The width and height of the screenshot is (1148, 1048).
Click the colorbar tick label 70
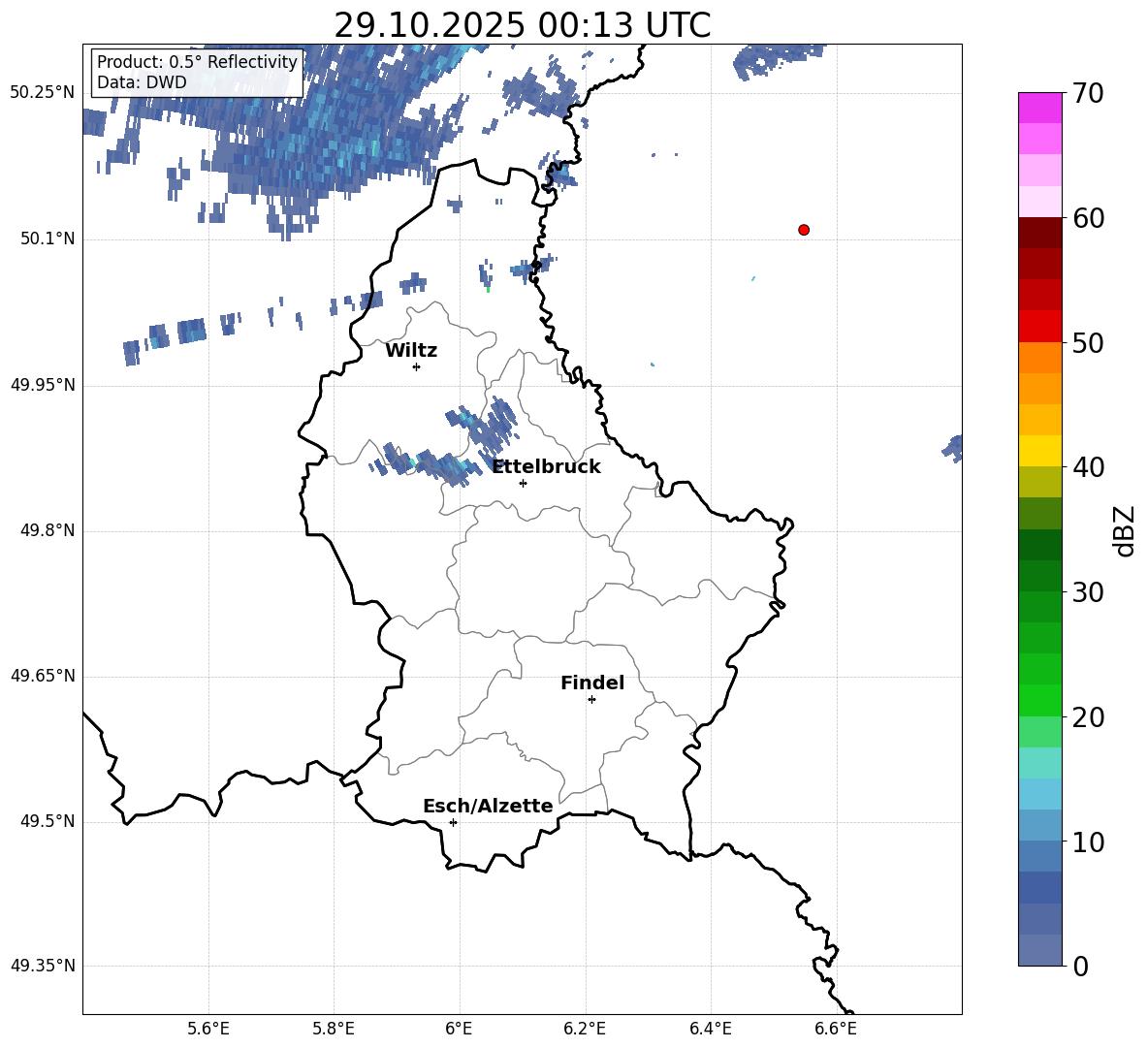click(x=1088, y=94)
